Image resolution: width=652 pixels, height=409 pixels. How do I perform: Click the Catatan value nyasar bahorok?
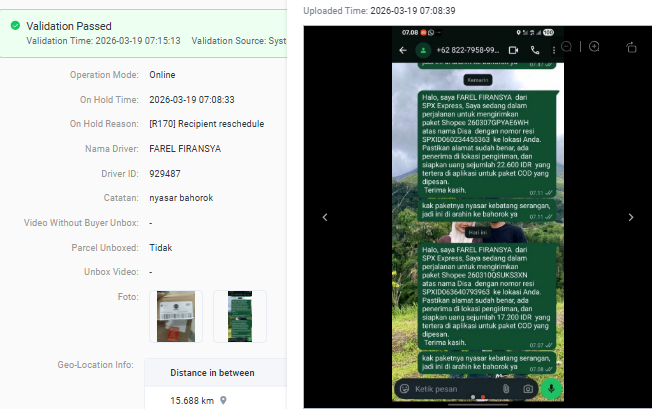pos(181,198)
